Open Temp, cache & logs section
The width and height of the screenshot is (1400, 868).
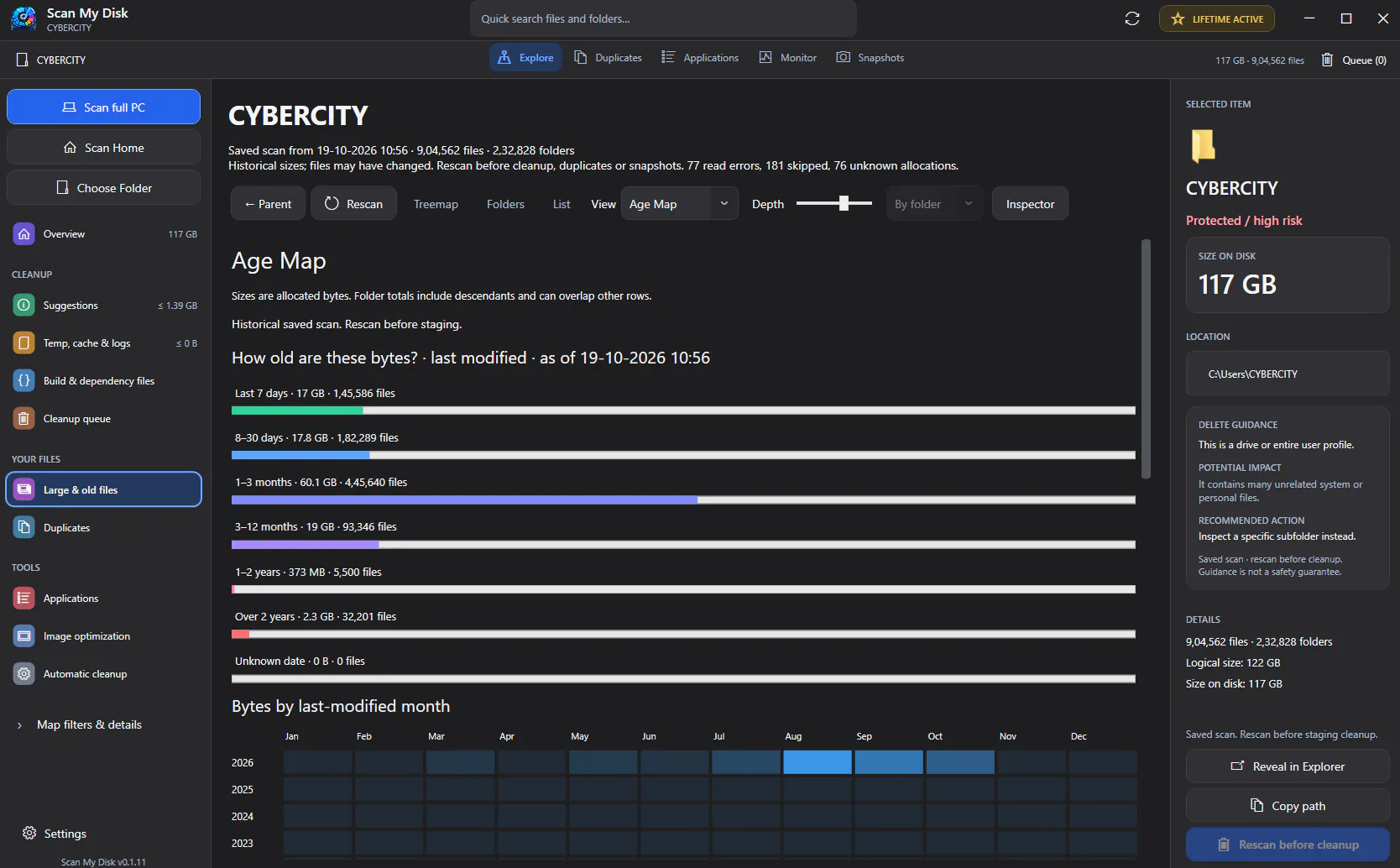click(x=104, y=343)
